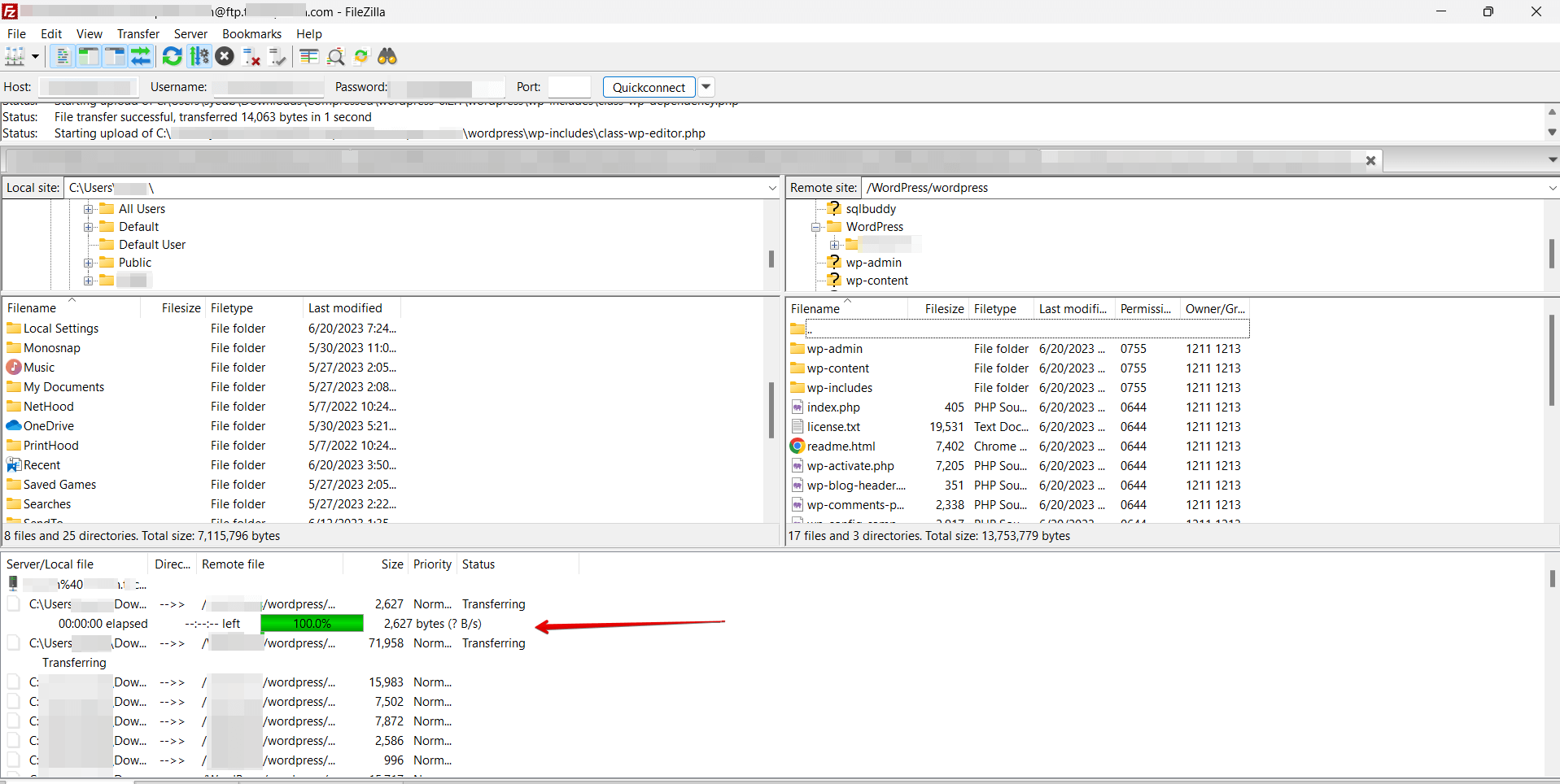Search for files with binoculars icon
Image resolution: width=1560 pixels, height=784 pixels.
point(387,57)
